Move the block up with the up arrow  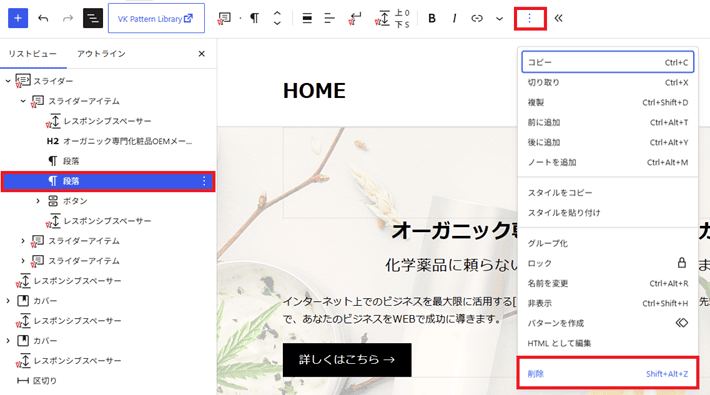277,14
